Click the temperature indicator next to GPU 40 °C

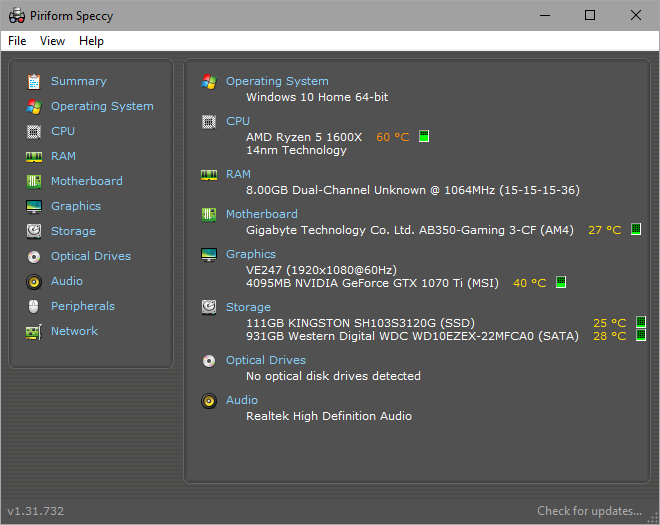pos(561,282)
